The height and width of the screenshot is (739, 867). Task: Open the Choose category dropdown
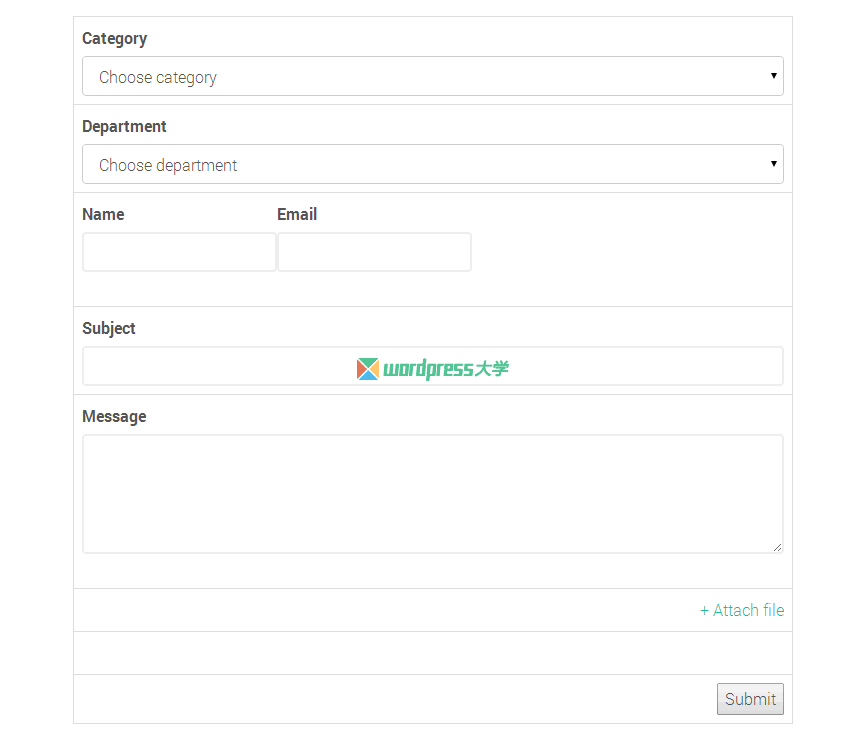point(432,76)
